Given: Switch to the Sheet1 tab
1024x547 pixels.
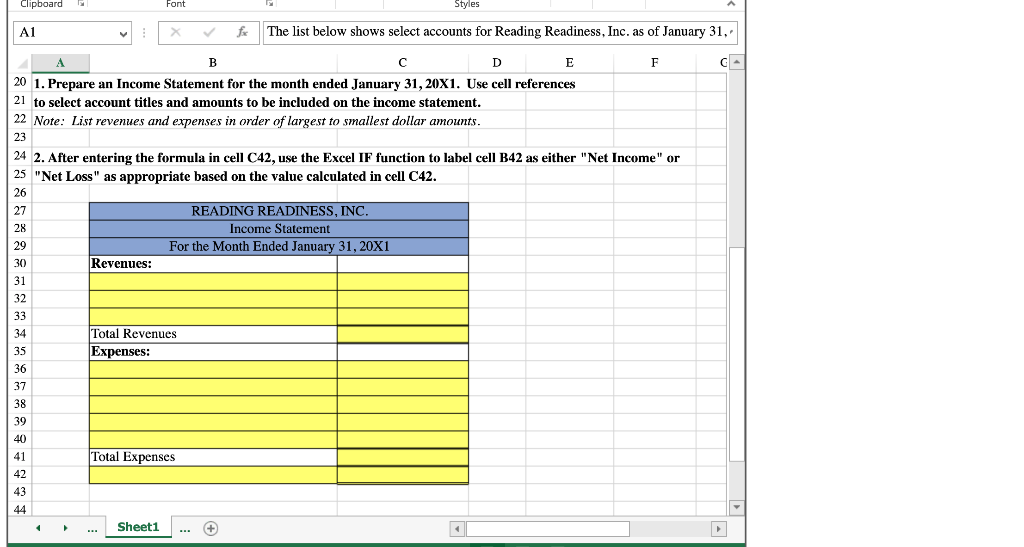Looking at the screenshot, I should pyautogui.click(x=138, y=527).
